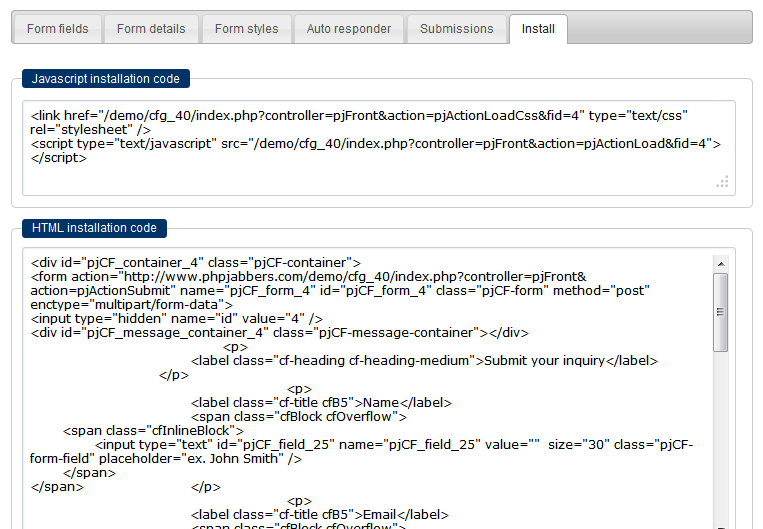View the Submissions tab
Screen dimensions: 763x529
[x=456, y=29]
